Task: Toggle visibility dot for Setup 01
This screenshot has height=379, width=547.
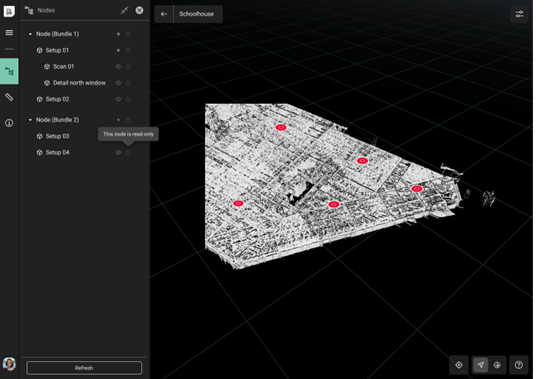Action: (118, 50)
